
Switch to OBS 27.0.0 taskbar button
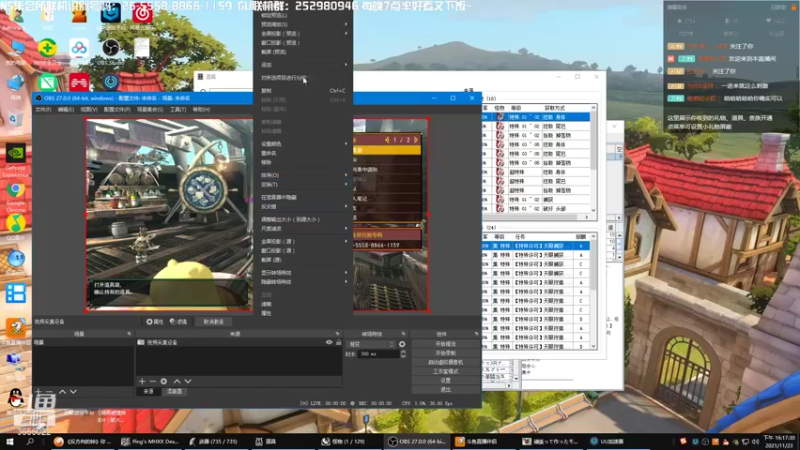pos(416,441)
